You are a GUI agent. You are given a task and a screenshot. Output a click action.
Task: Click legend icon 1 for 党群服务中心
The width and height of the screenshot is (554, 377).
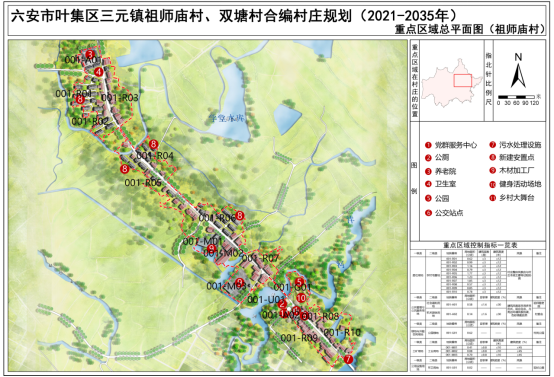coord(428,145)
